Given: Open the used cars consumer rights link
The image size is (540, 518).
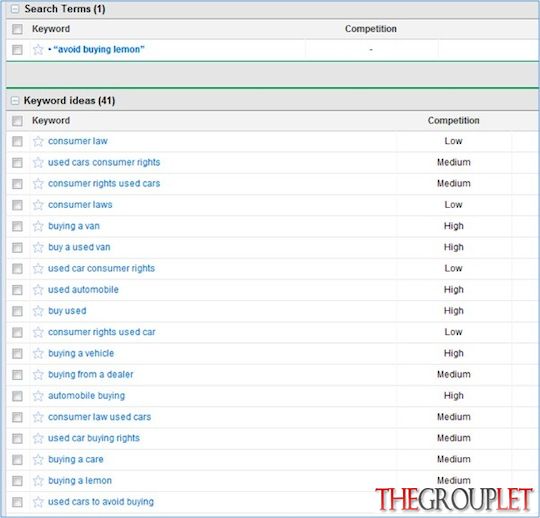Looking at the screenshot, I should pos(104,162).
